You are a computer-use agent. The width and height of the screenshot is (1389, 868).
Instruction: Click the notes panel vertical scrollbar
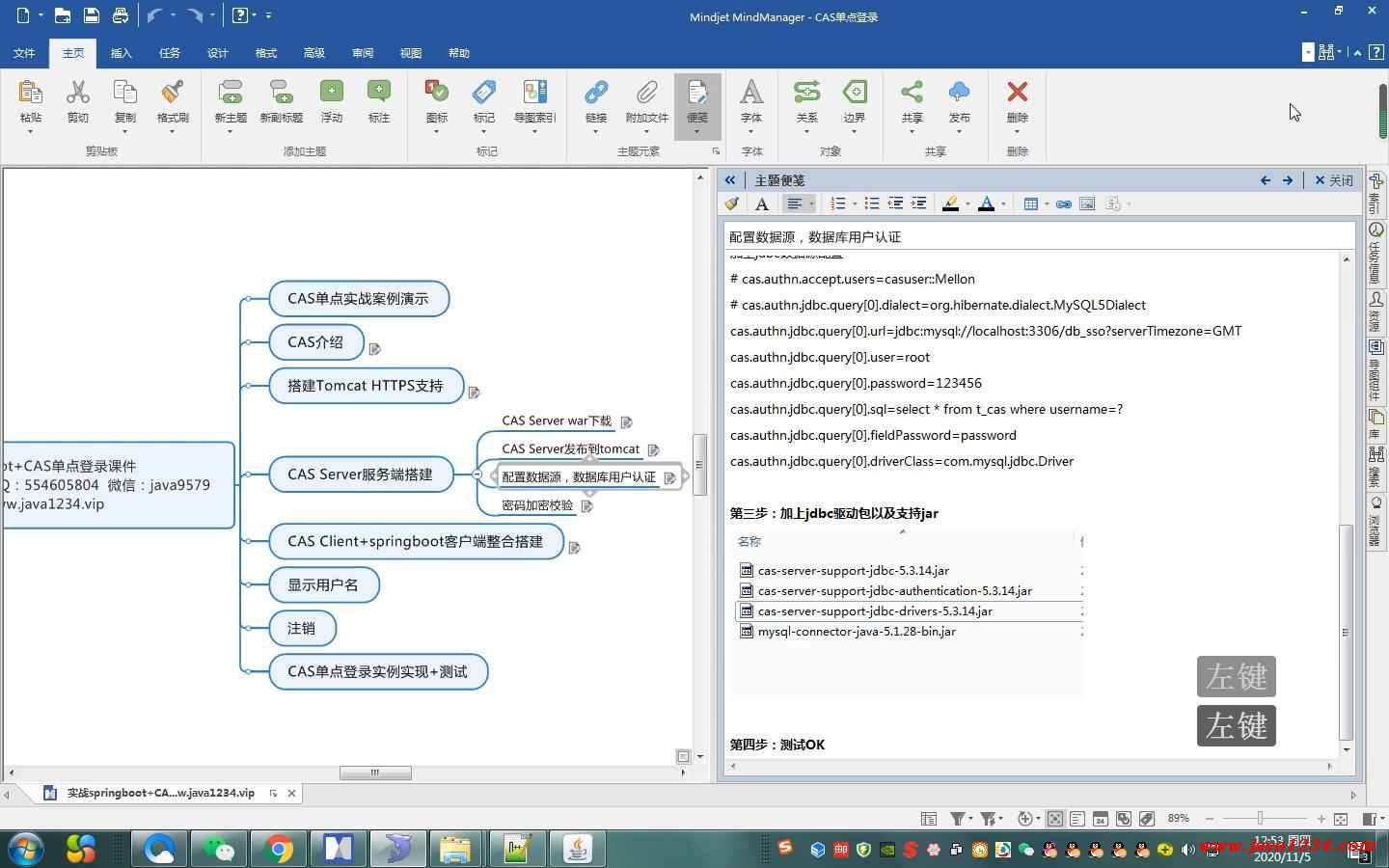[x=1347, y=632]
